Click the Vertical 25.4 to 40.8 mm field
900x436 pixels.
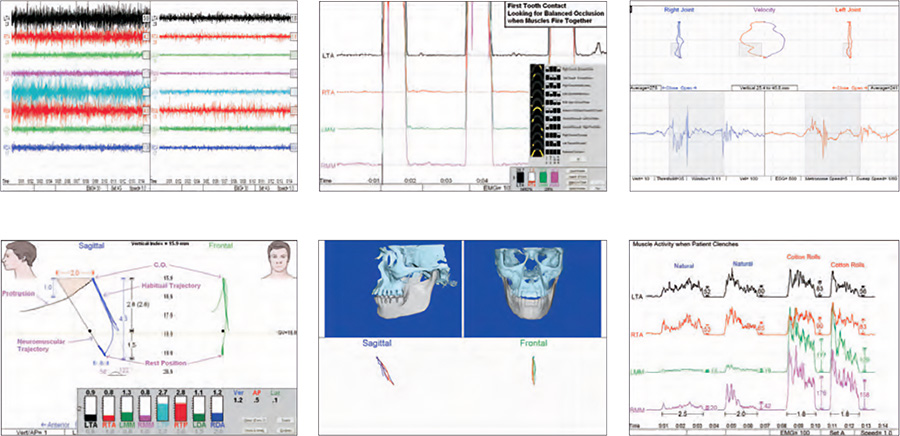click(765, 88)
